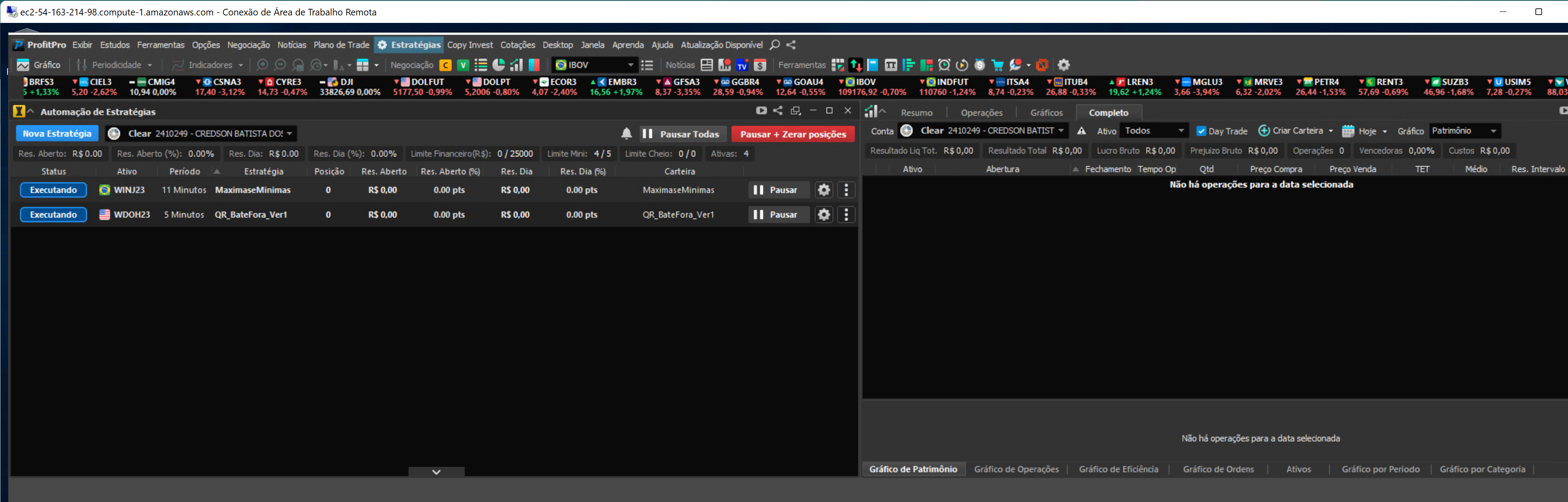This screenshot has width=1568, height=502.
Task: Switch to the Operações tab
Action: tap(982, 113)
